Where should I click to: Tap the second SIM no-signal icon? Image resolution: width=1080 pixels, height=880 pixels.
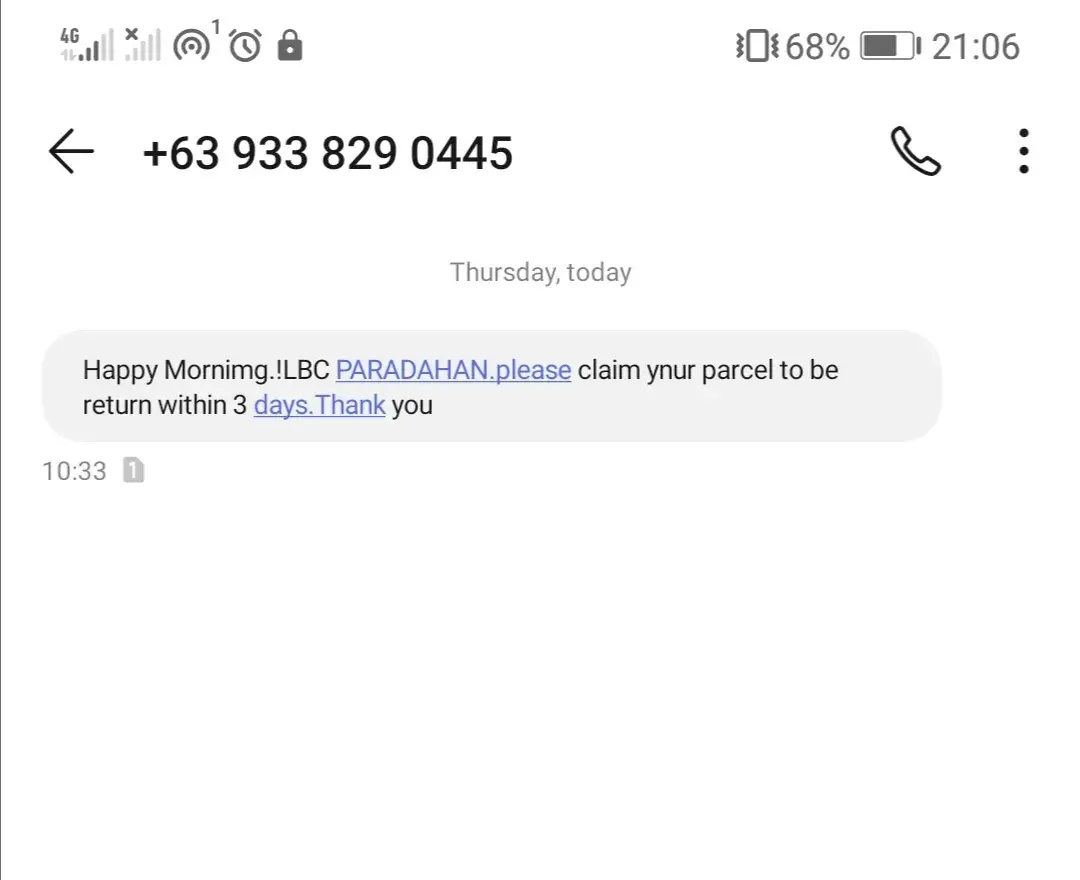coord(142,45)
